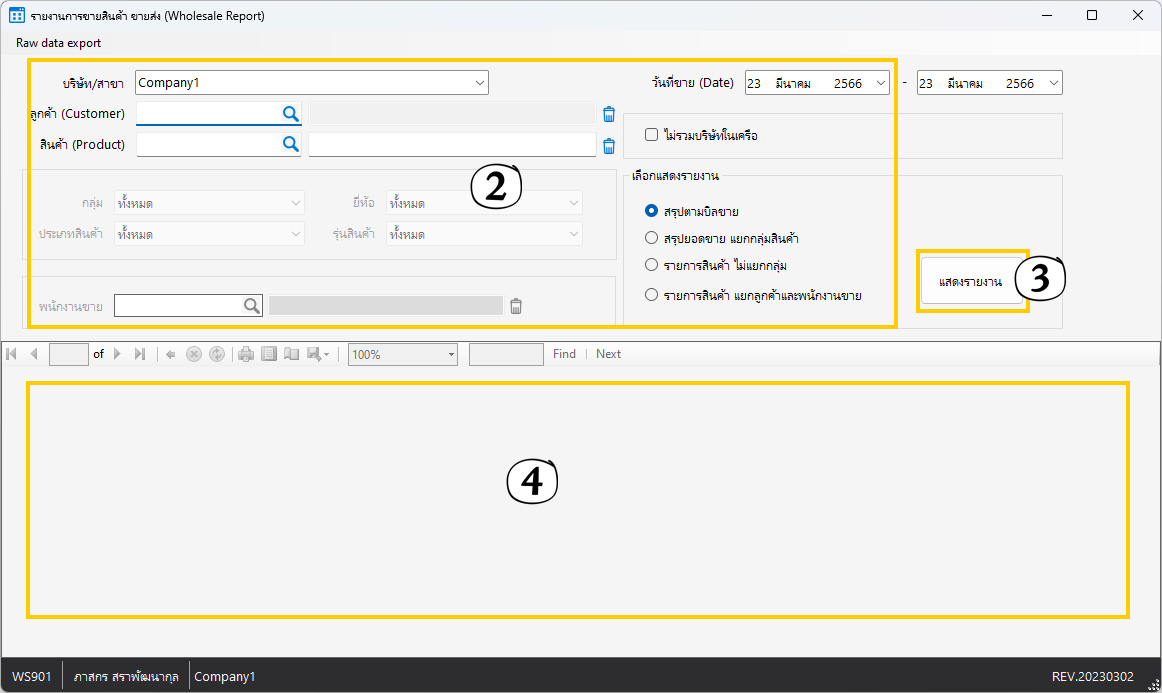Image resolution: width=1162 pixels, height=693 pixels.
Task: Click the Product search magnifier icon
Action: tap(290, 145)
